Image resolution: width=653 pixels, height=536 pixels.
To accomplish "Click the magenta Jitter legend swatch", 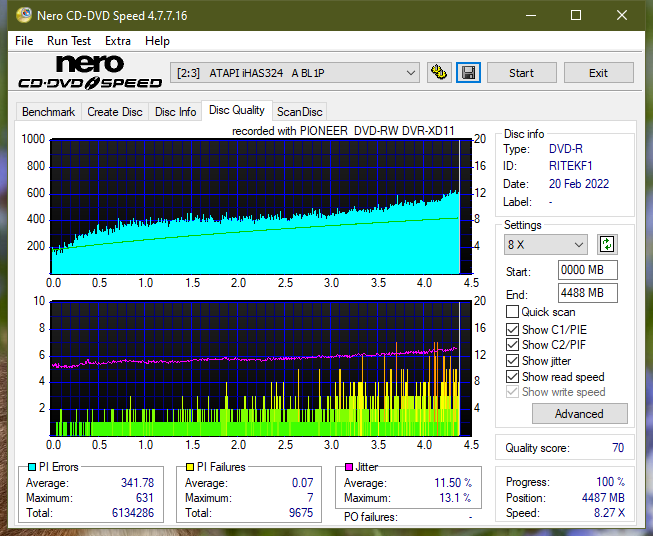I will (349, 467).
